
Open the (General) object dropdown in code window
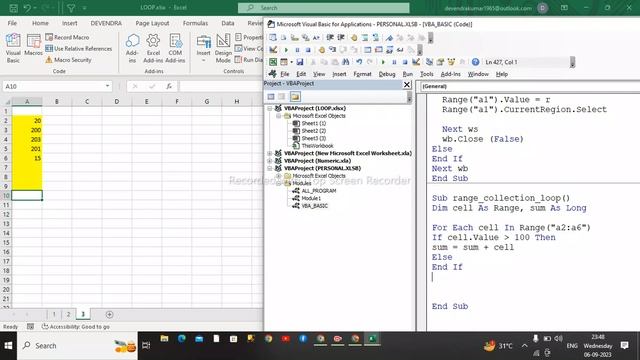pos(530,87)
